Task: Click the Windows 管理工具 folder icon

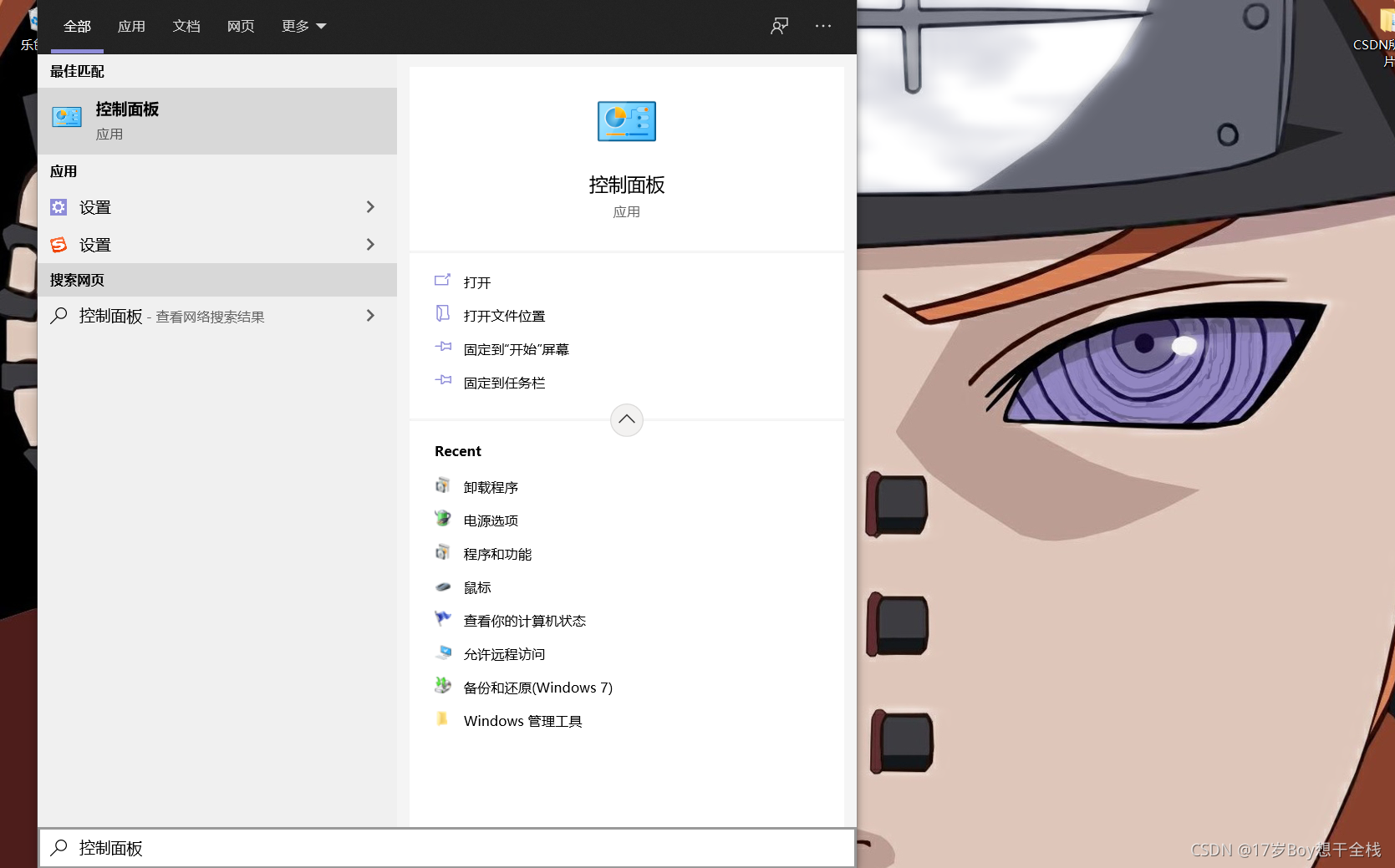Action: pos(443,718)
